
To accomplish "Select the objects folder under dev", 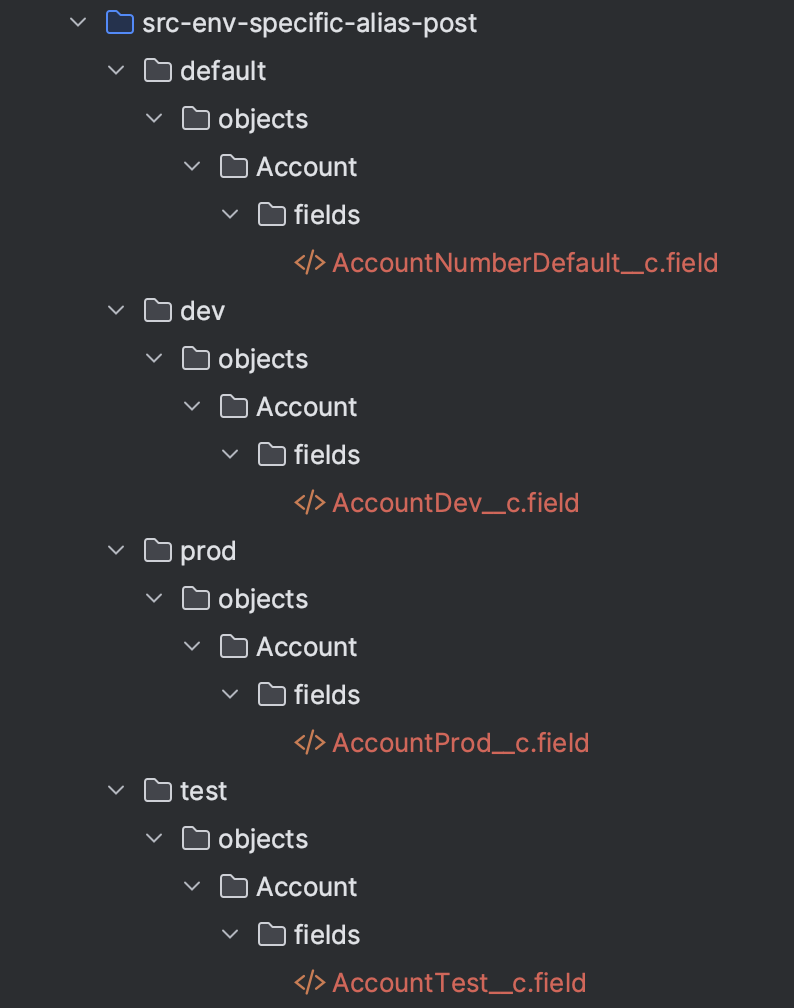I will (263, 359).
